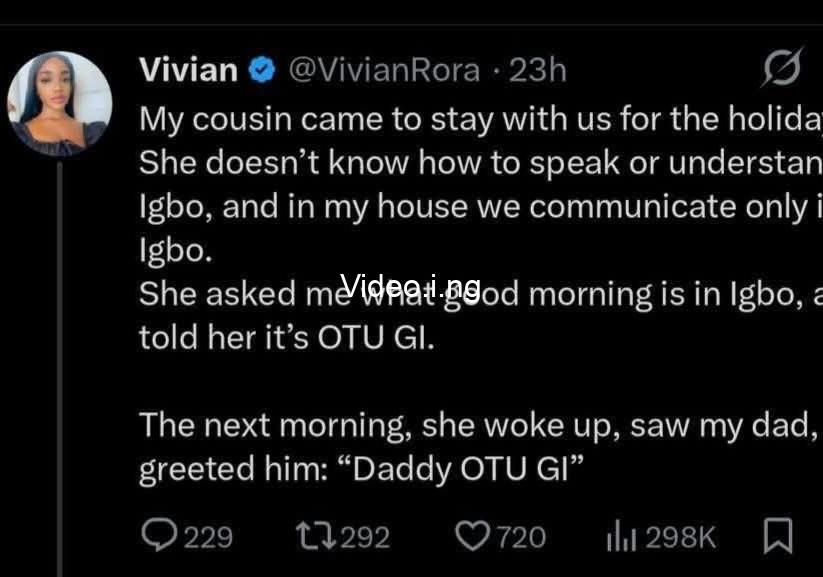Open the @VivianRora handle link
The height and width of the screenshot is (577, 823).
(x=386, y=70)
